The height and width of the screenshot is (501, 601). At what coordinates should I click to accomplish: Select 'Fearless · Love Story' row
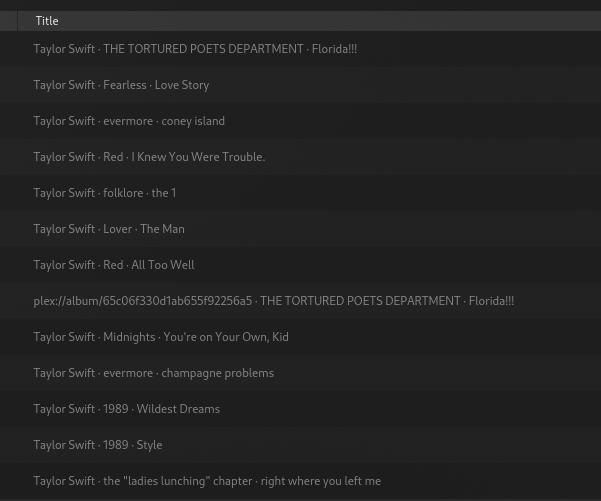coord(300,85)
